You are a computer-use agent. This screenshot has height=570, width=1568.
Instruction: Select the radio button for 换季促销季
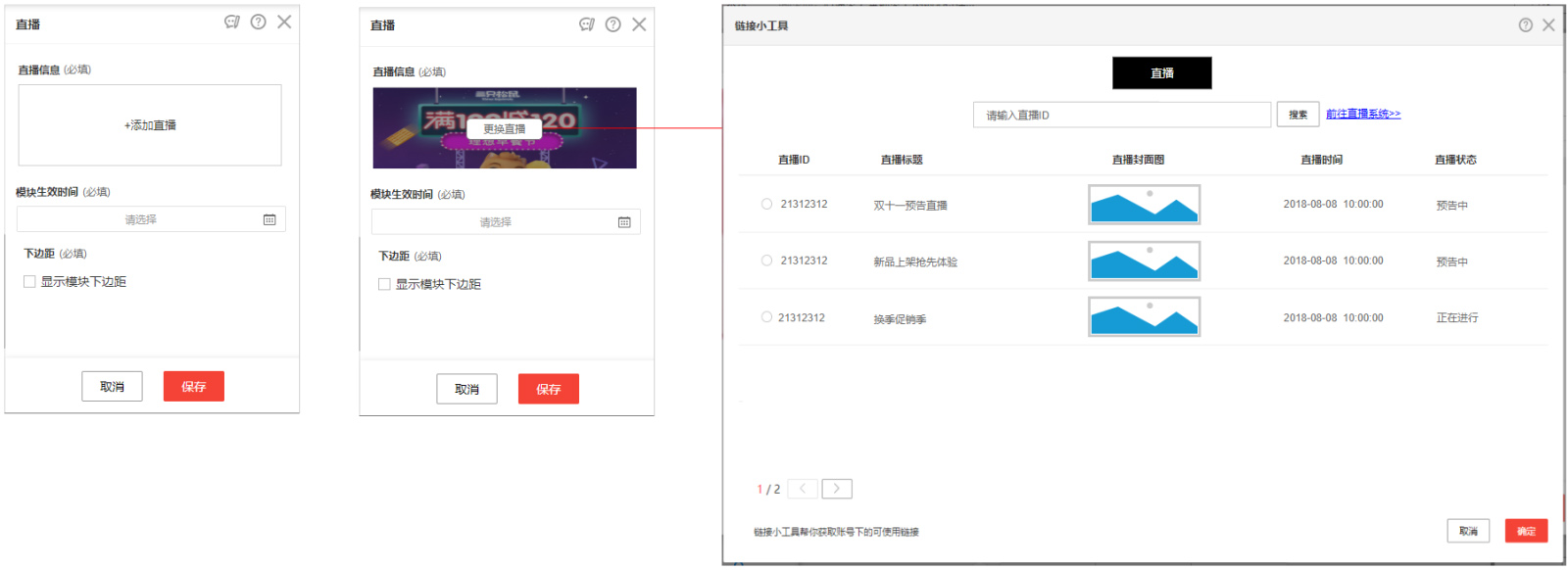coord(766,317)
